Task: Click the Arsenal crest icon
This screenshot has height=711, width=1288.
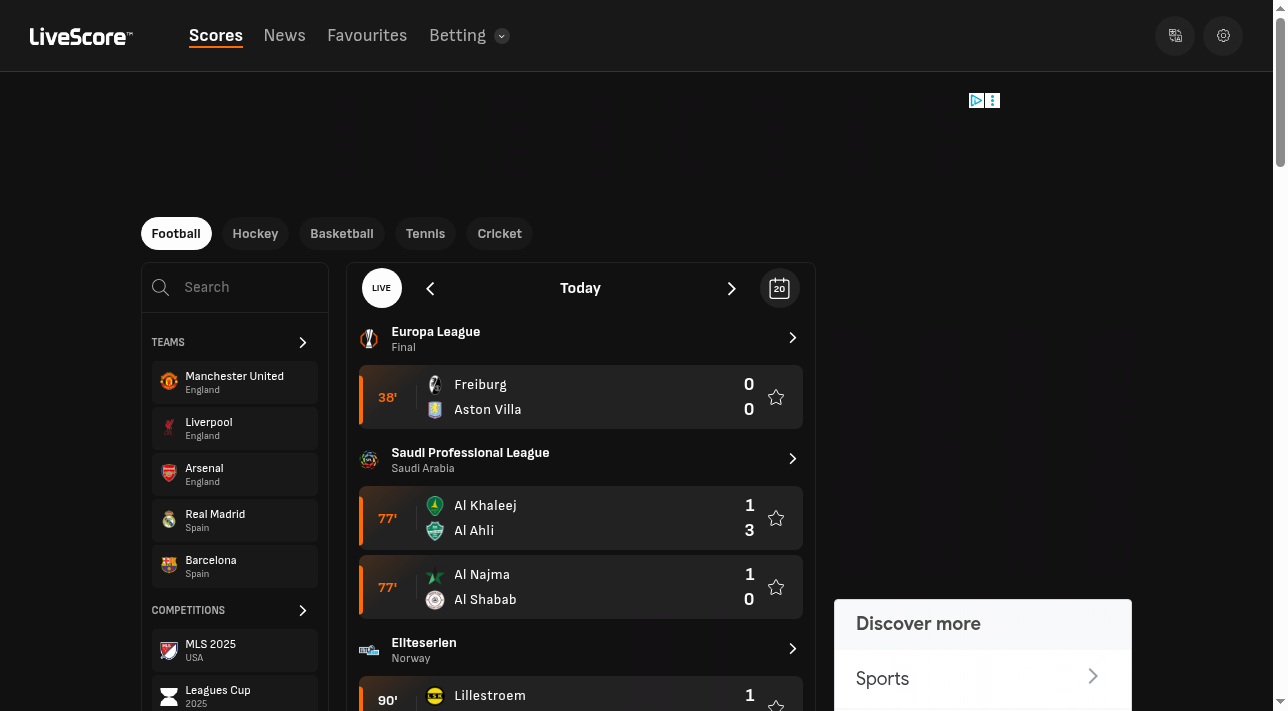Action: tap(169, 474)
